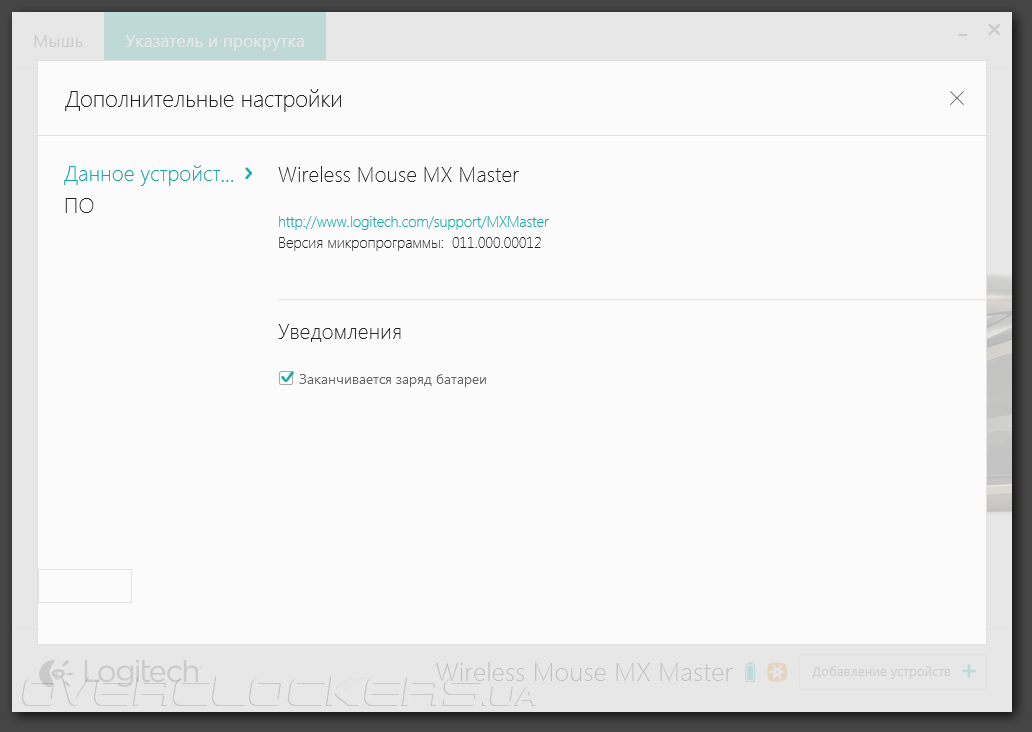Screen dimensions: 1032x732
Task: Close the Logitech Options main window
Action: [x=994, y=30]
